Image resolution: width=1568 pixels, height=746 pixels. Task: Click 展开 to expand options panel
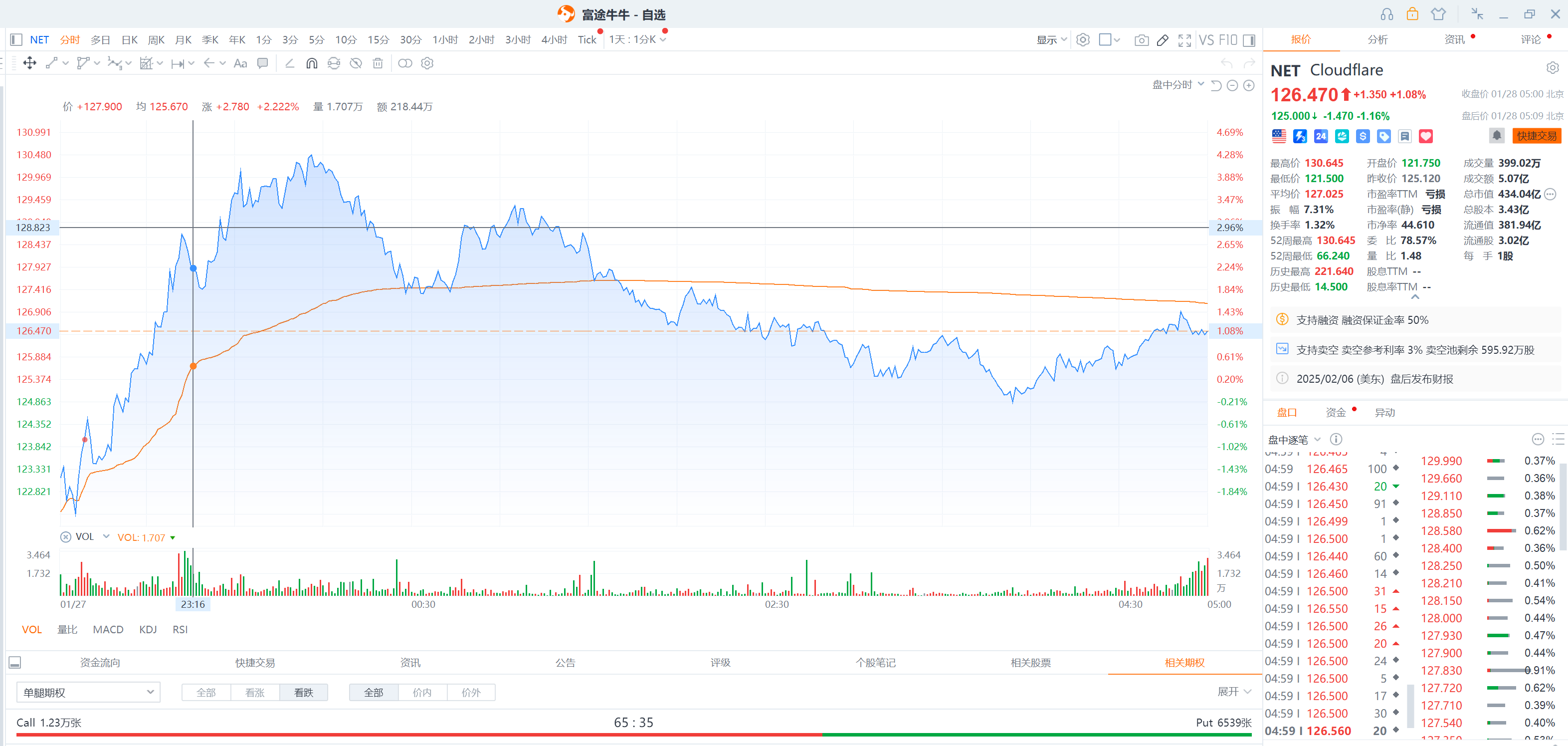(x=1234, y=692)
